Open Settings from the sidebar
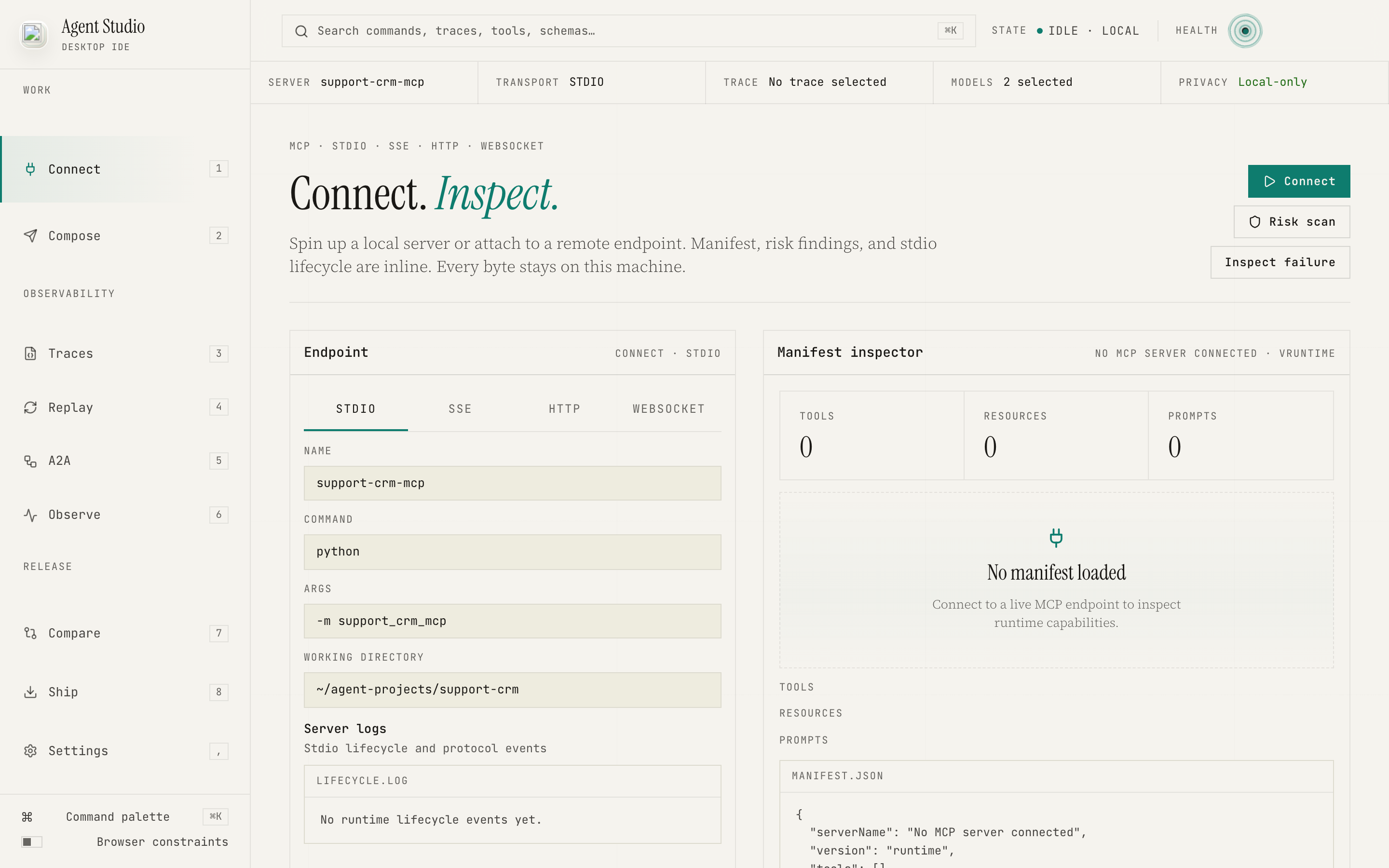Image resolution: width=1389 pixels, height=868 pixels. [x=125, y=751]
